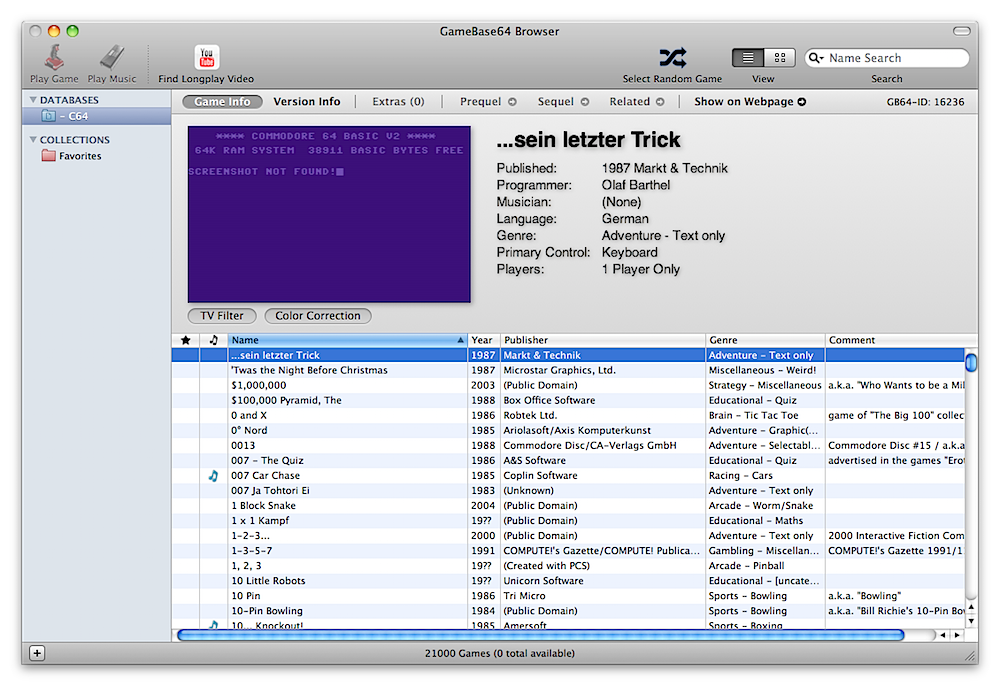
Task: Select '...sein letzter Trick' in the list
Action: tap(568, 355)
